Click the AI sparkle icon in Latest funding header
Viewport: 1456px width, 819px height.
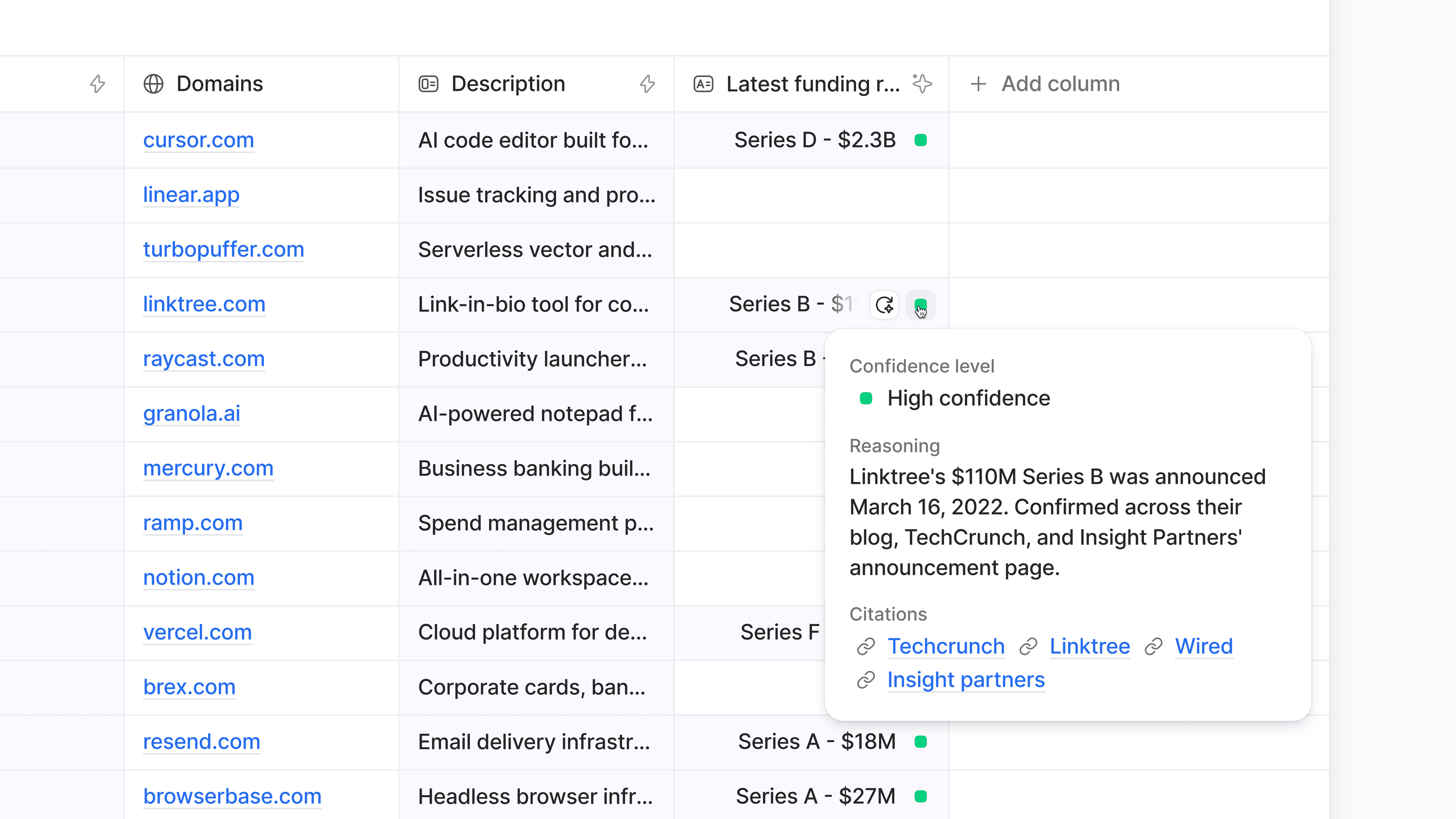922,84
